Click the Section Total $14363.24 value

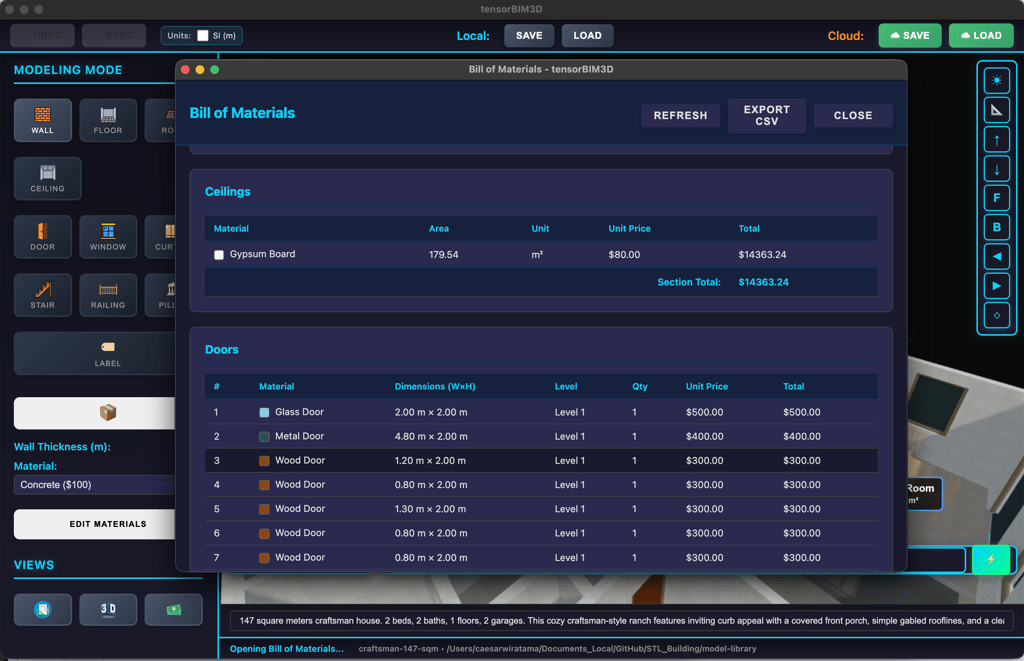tap(763, 282)
